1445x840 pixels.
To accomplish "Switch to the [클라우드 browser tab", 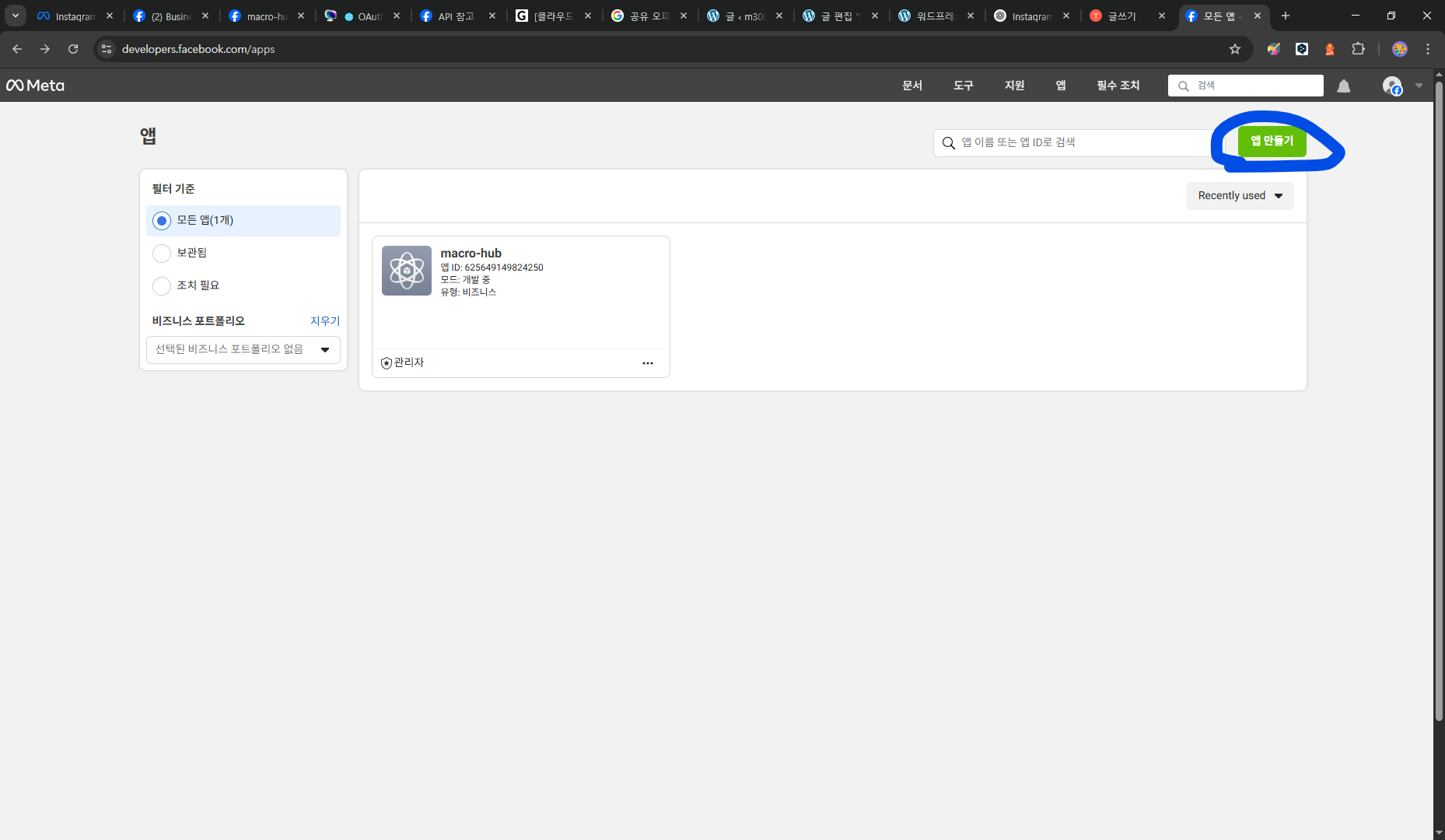I will [555, 16].
